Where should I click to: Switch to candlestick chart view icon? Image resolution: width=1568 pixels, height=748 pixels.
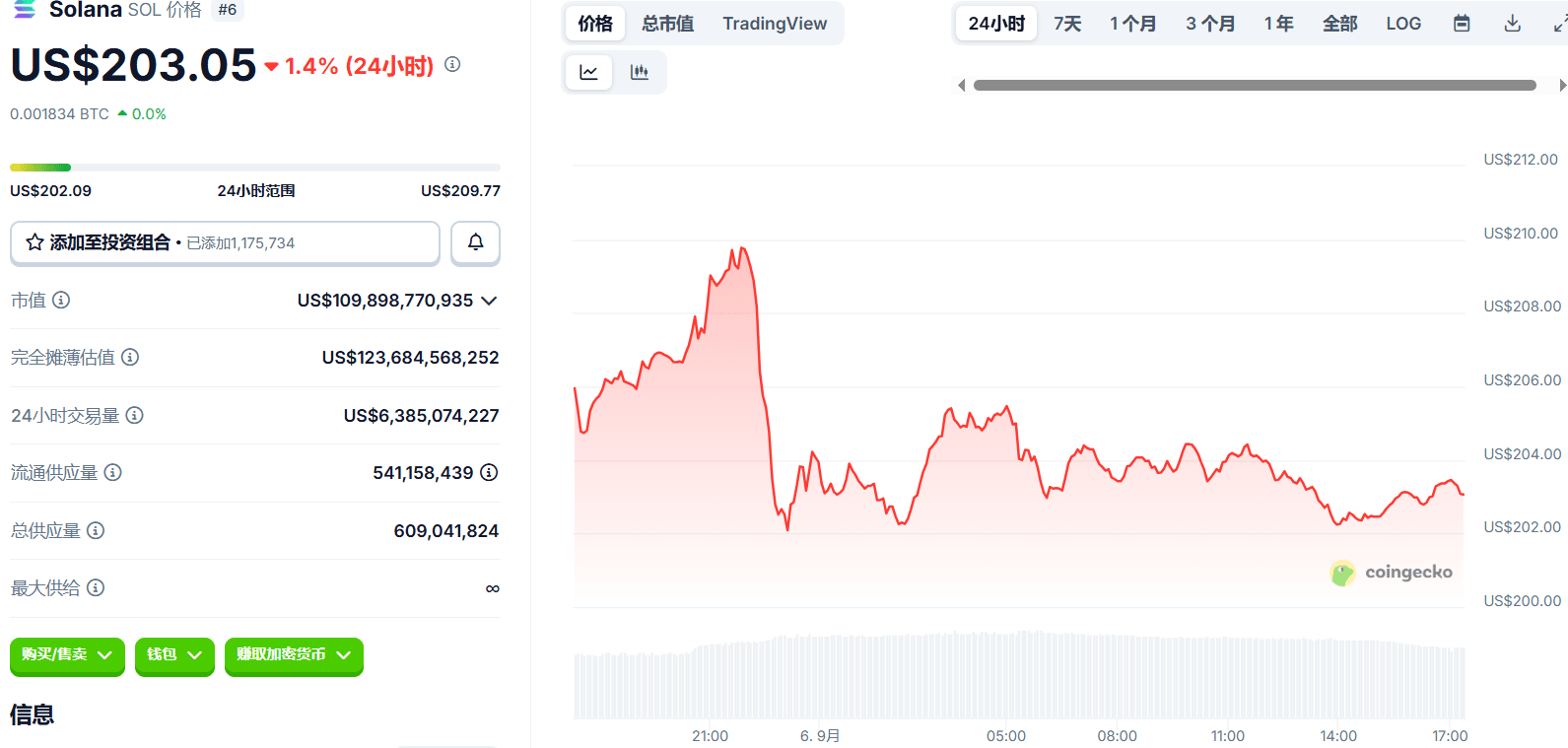click(640, 72)
